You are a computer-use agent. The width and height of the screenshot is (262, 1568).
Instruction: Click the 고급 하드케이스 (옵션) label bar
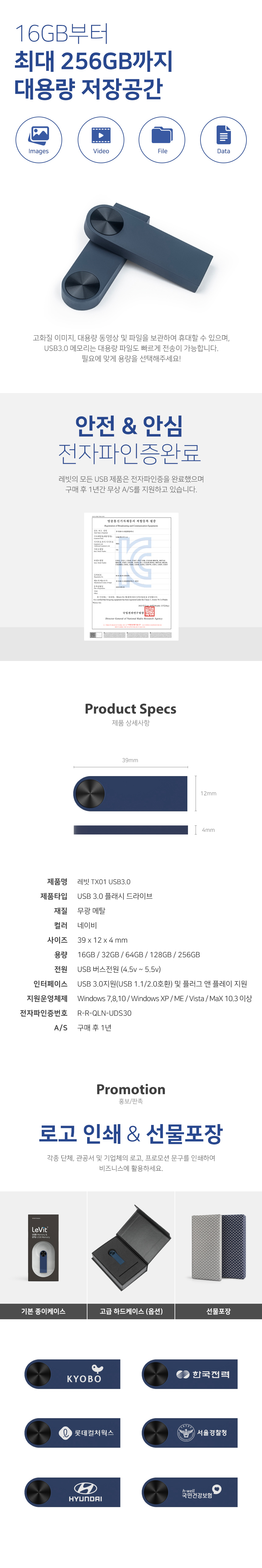[131, 1310]
